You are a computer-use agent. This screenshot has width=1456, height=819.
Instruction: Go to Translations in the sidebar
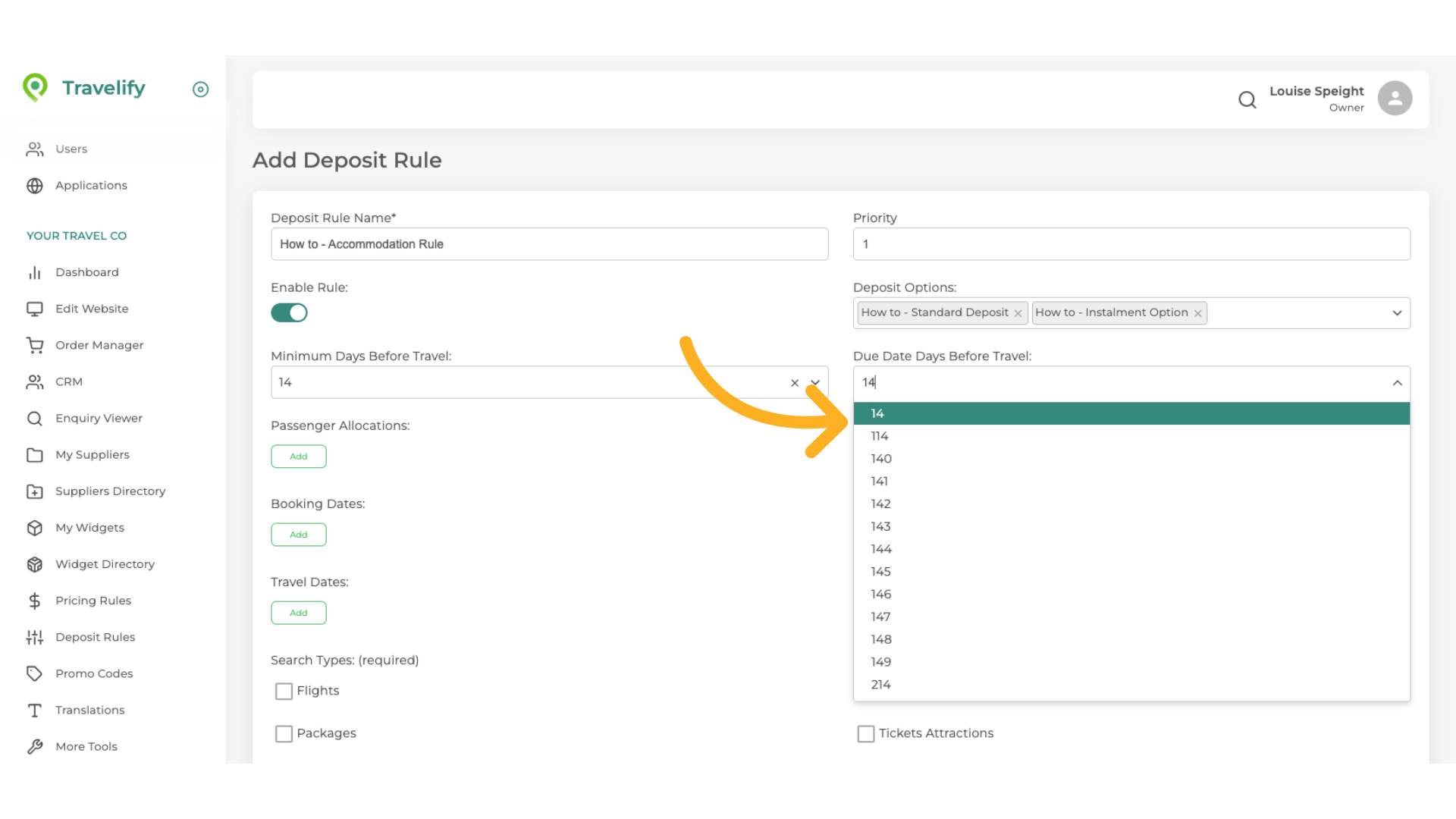89,710
